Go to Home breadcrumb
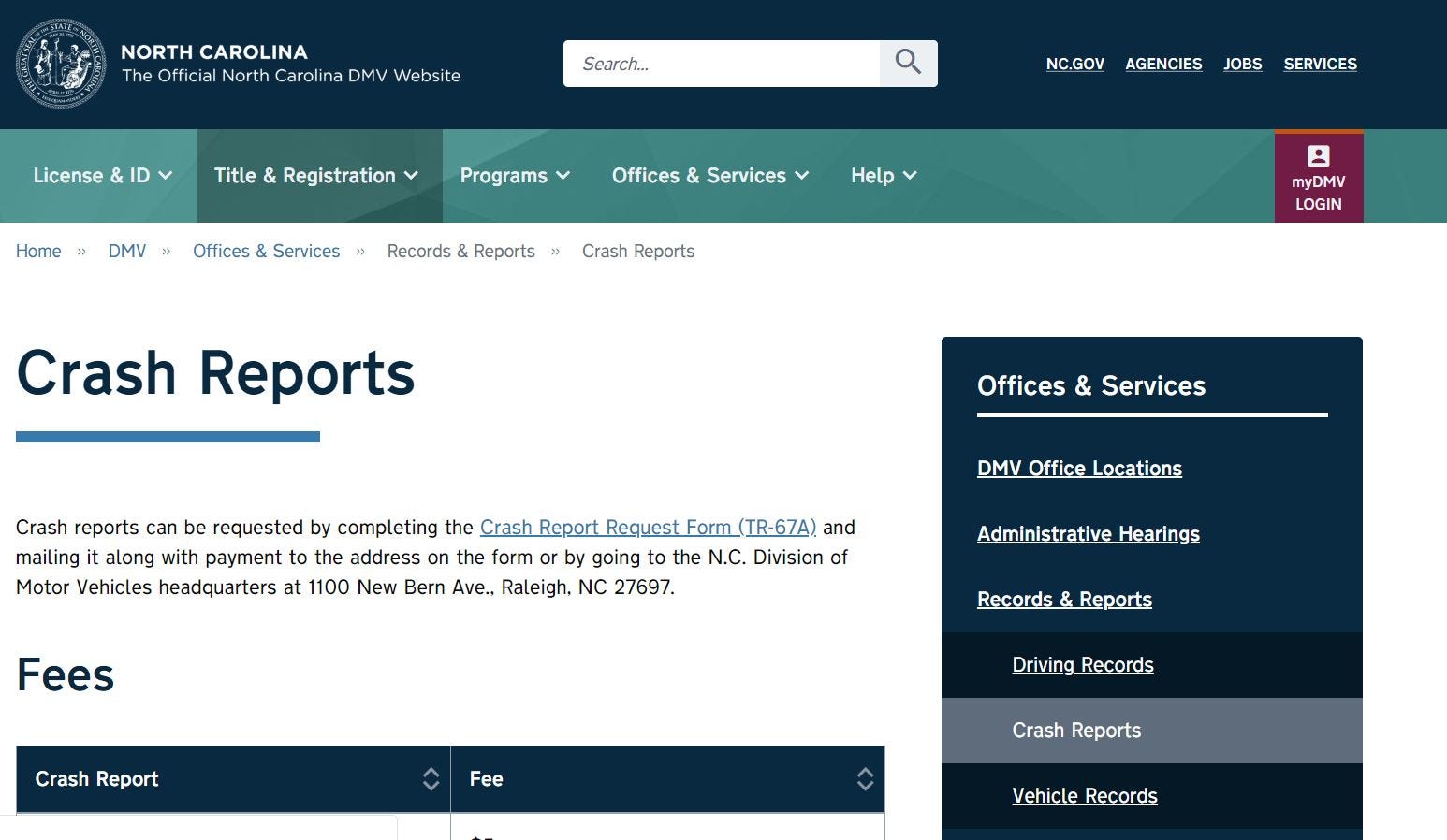 tap(38, 252)
